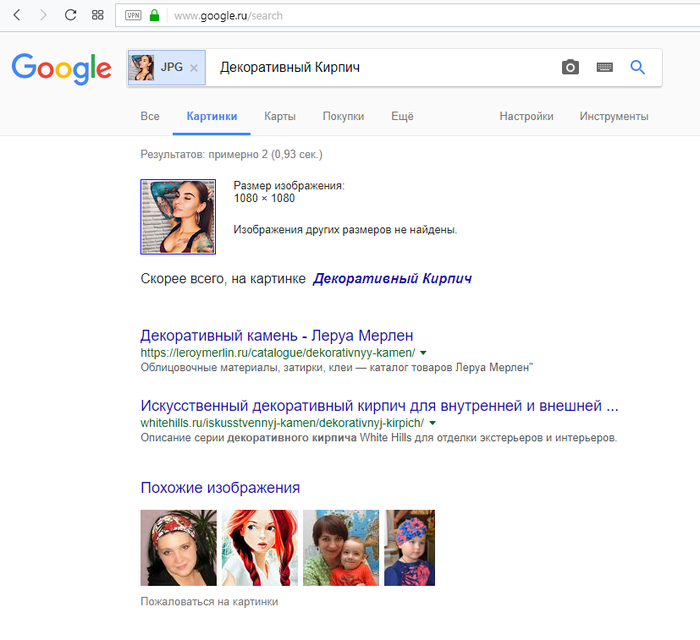Expand the Ещё menu

[x=402, y=116]
